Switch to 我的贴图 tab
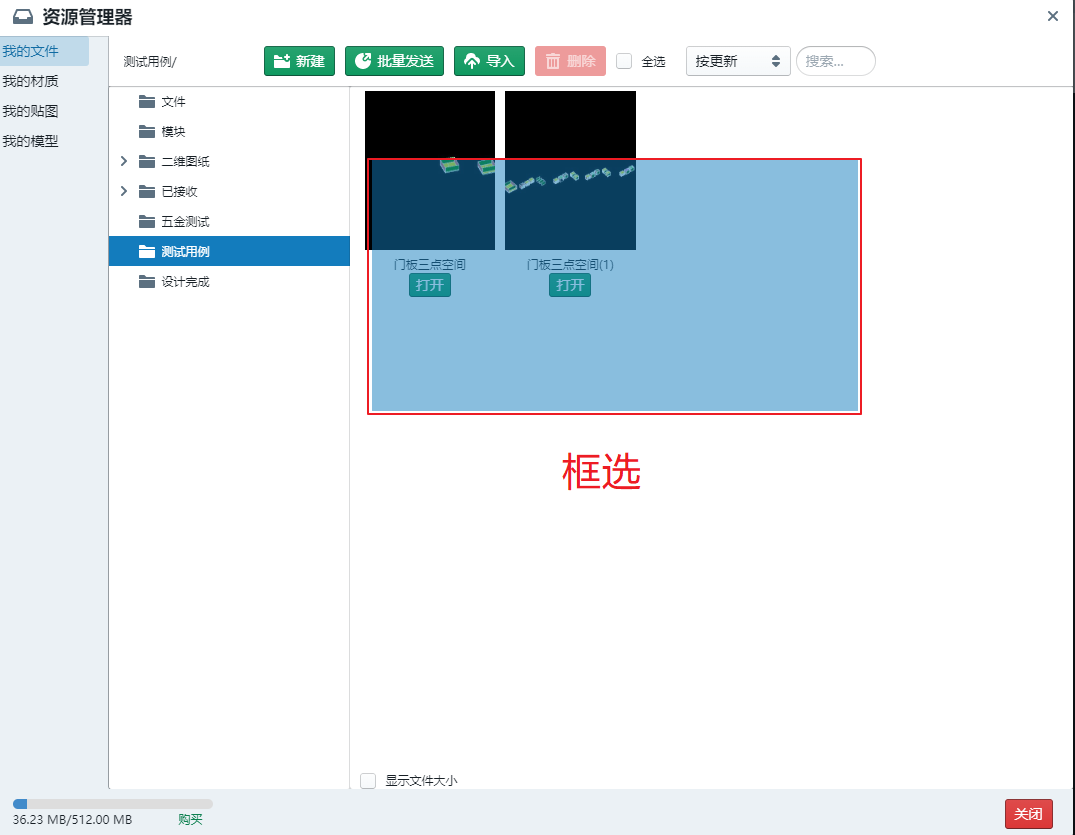Image resolution: width=1075 pixels, height=835 pixels. pyautogui.click(x=30, y=111)
